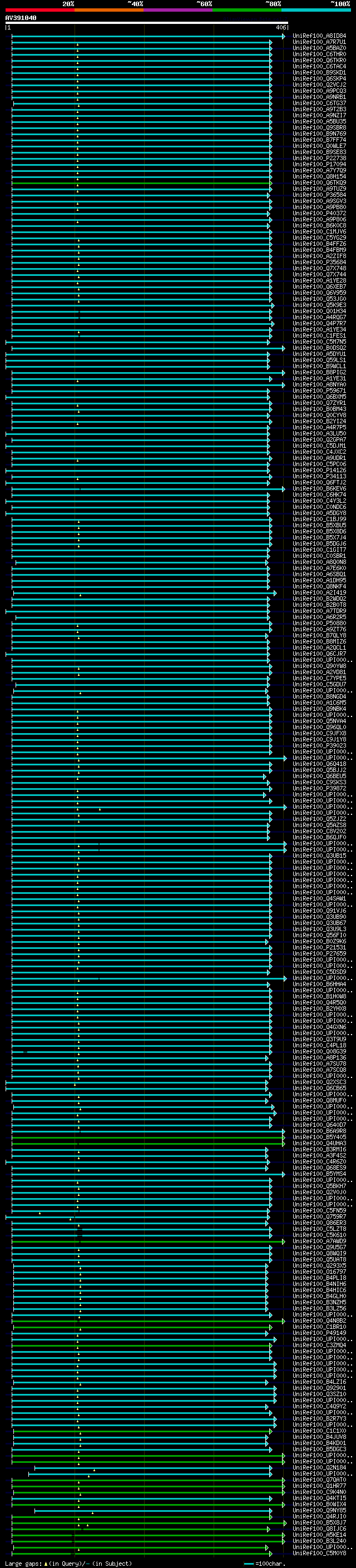This screenshot has width=356, height=1568.
Task: Open the hit UniRef100_Q92901
Action: pos(319,1388)
